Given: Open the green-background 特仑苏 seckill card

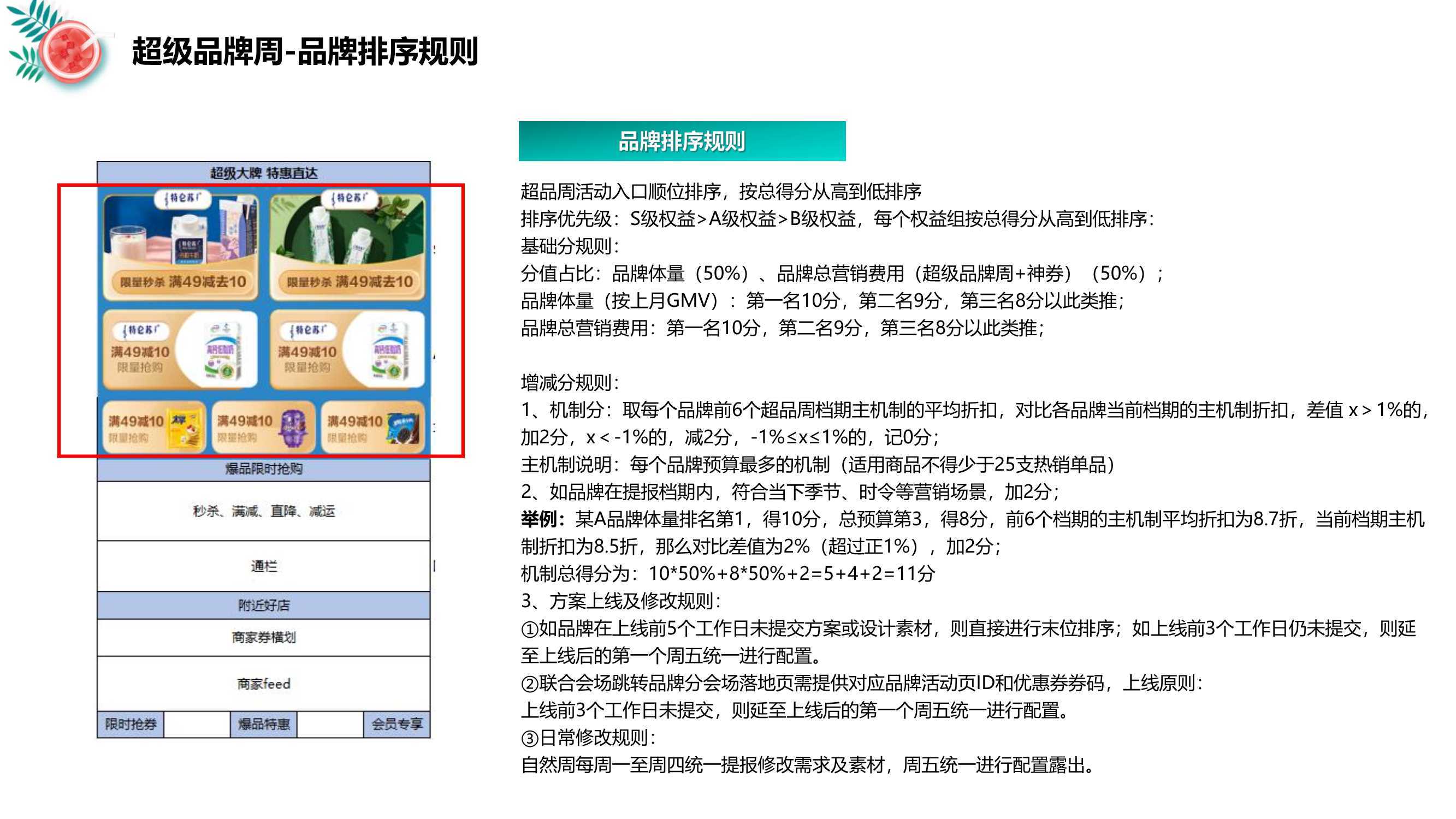Looking at the screenshot, I should (347, 247).
